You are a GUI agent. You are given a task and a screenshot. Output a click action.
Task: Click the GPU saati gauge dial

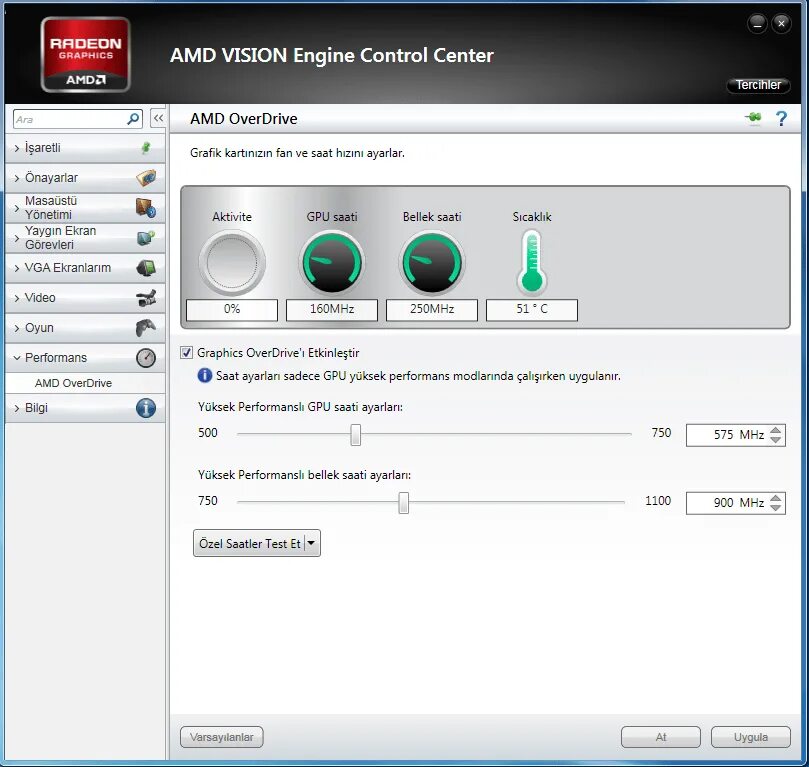coord(332,263)
